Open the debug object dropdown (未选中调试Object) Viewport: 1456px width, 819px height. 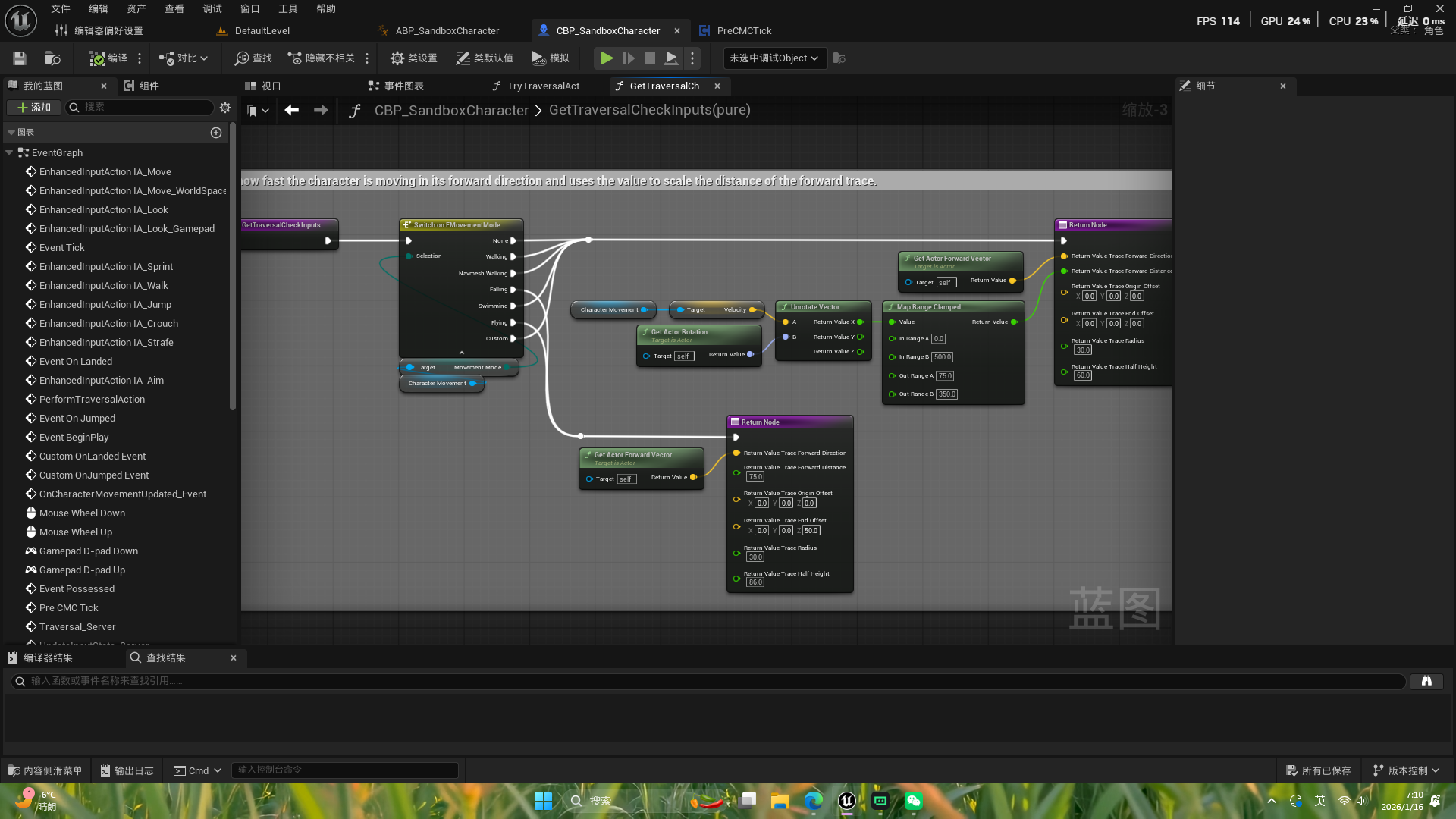click(x=773, y=58)
